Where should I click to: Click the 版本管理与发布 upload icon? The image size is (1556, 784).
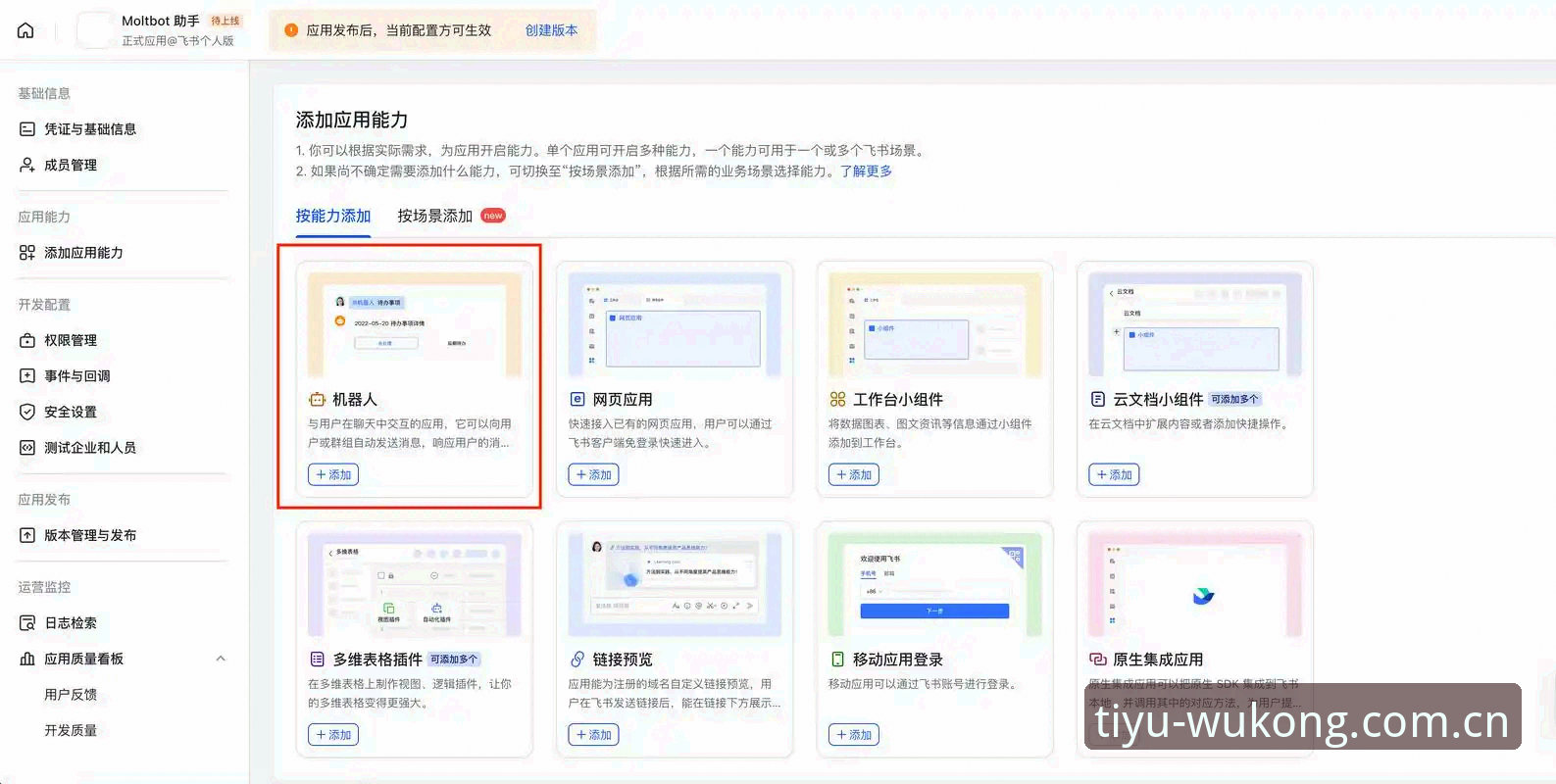(27, 535)
